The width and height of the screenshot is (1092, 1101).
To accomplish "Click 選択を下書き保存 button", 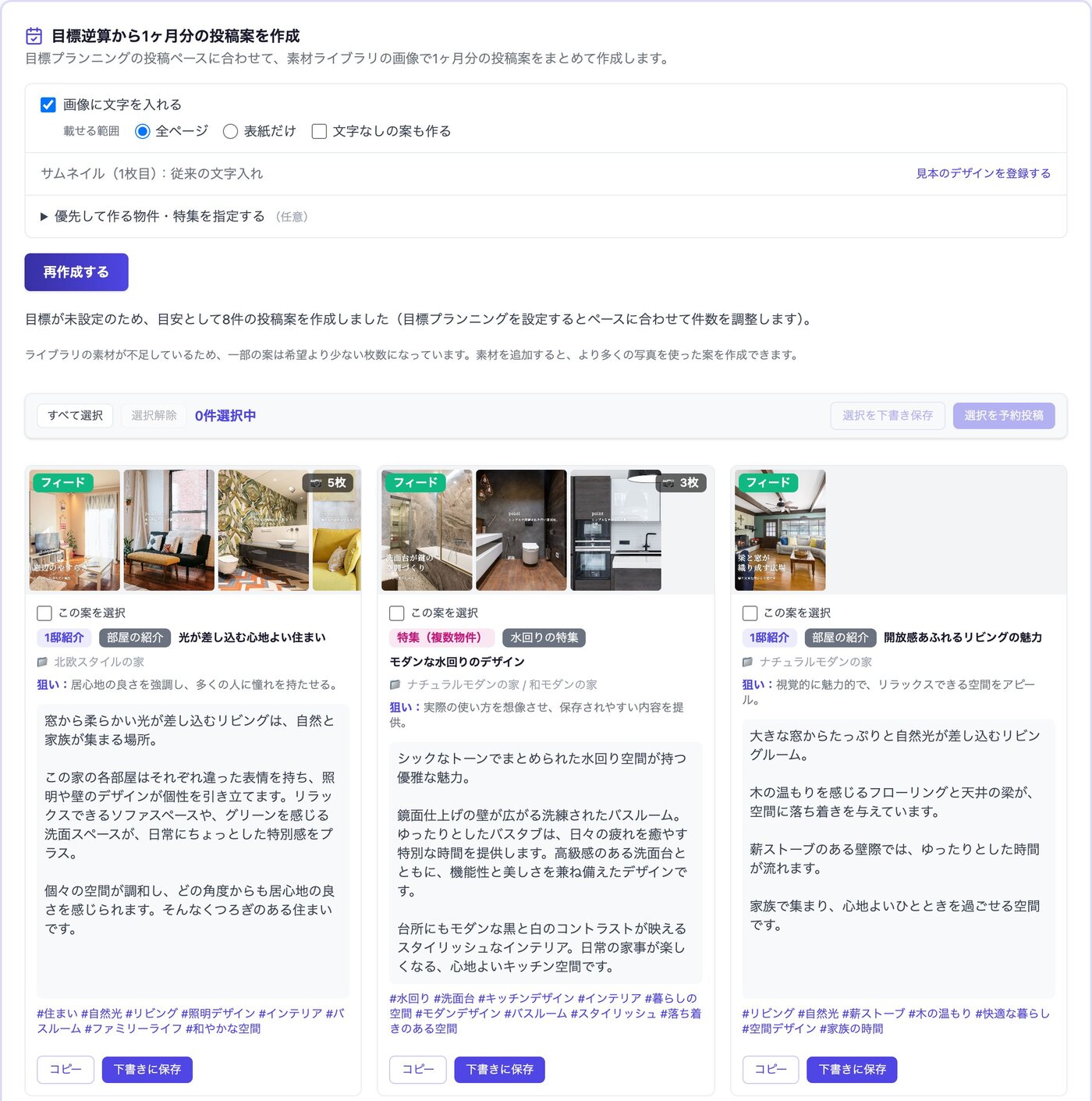I will (888, 416).
